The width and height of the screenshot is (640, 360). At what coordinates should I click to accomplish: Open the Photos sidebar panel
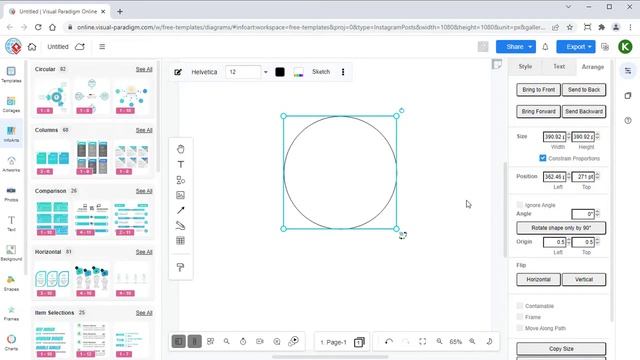(11, 194)
